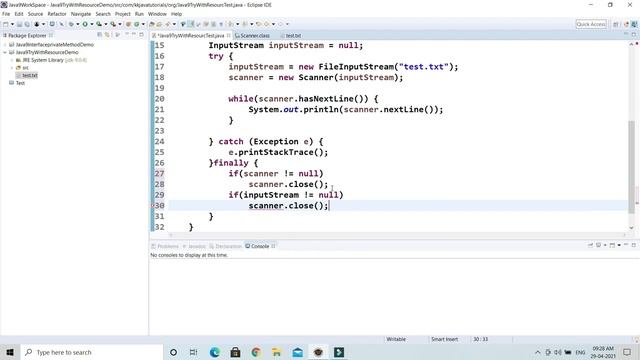Screen dimensions: 640x360
Task: Open the Problems view tab
Action: click(165, 246)
